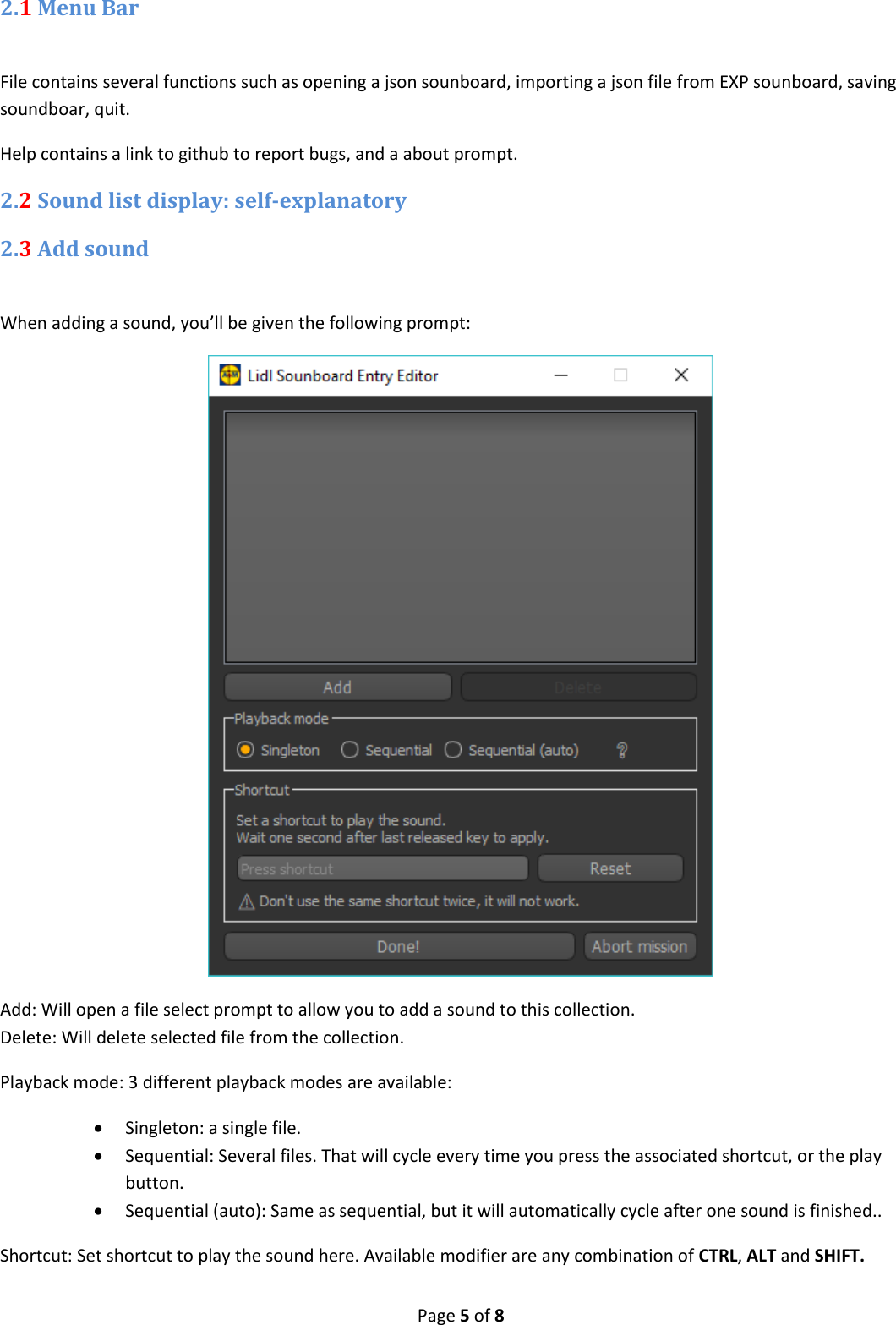The height and width of the screenshot is (1325, 896).
Task: Reset the shortcut with the Reset button
Action: tap(610, 868)
